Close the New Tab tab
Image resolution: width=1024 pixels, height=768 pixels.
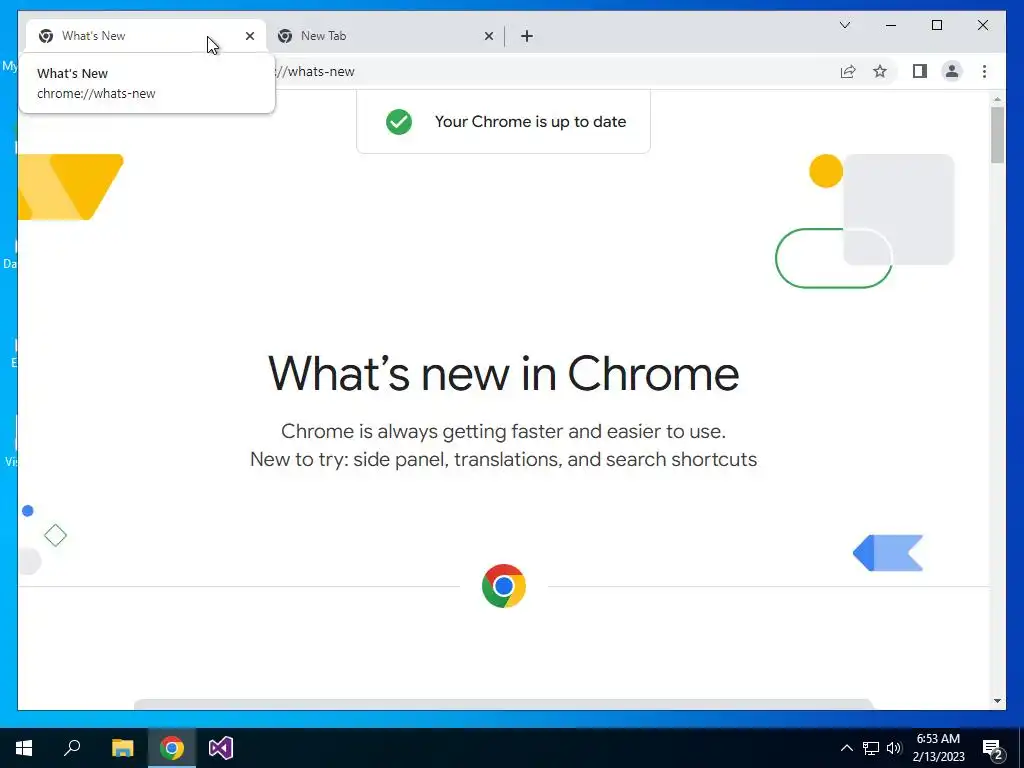(488, 36)
